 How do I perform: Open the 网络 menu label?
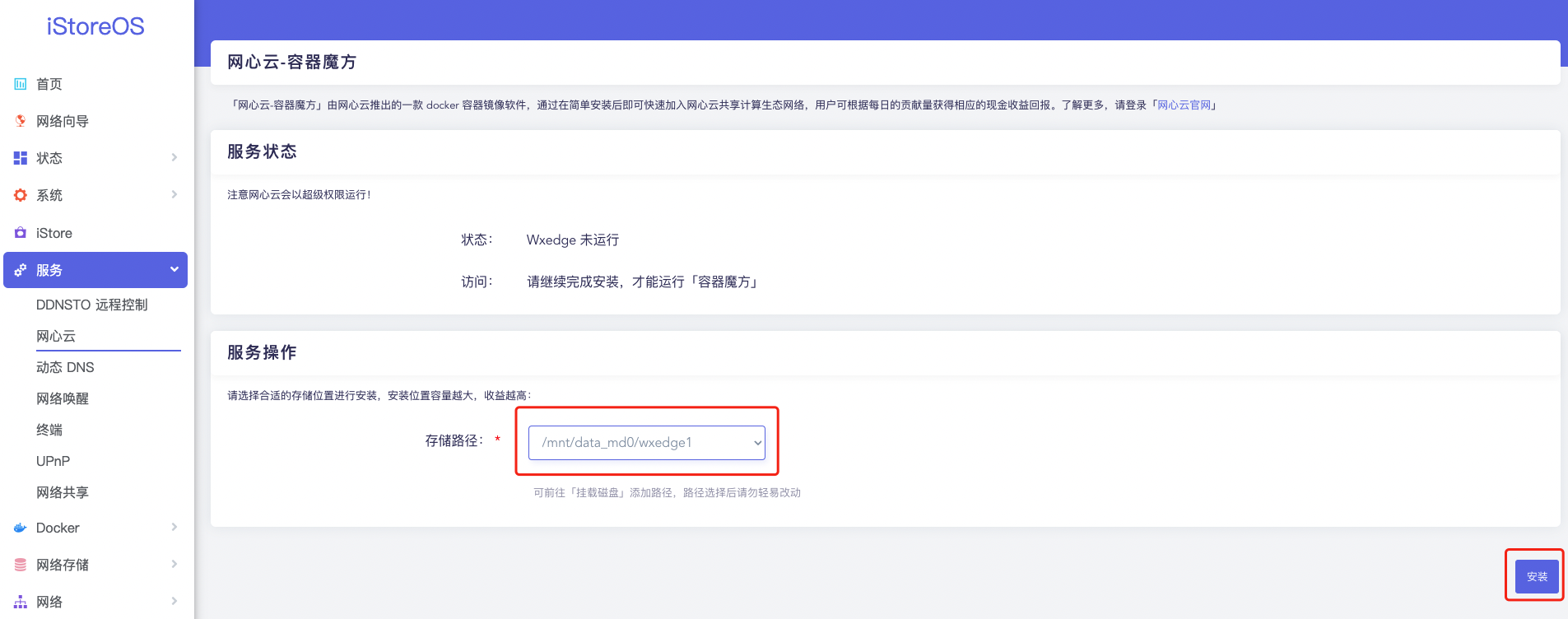[x=49, y=602]
